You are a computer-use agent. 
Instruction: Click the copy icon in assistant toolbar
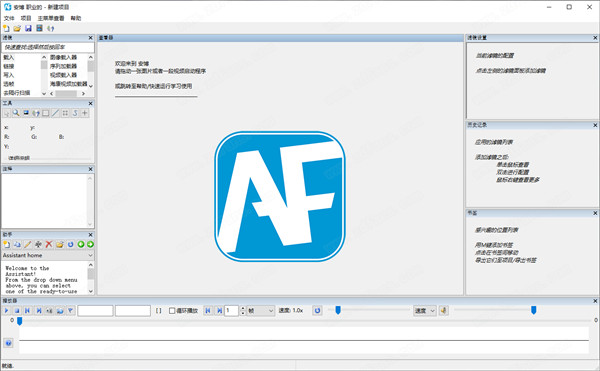point(17,244)
